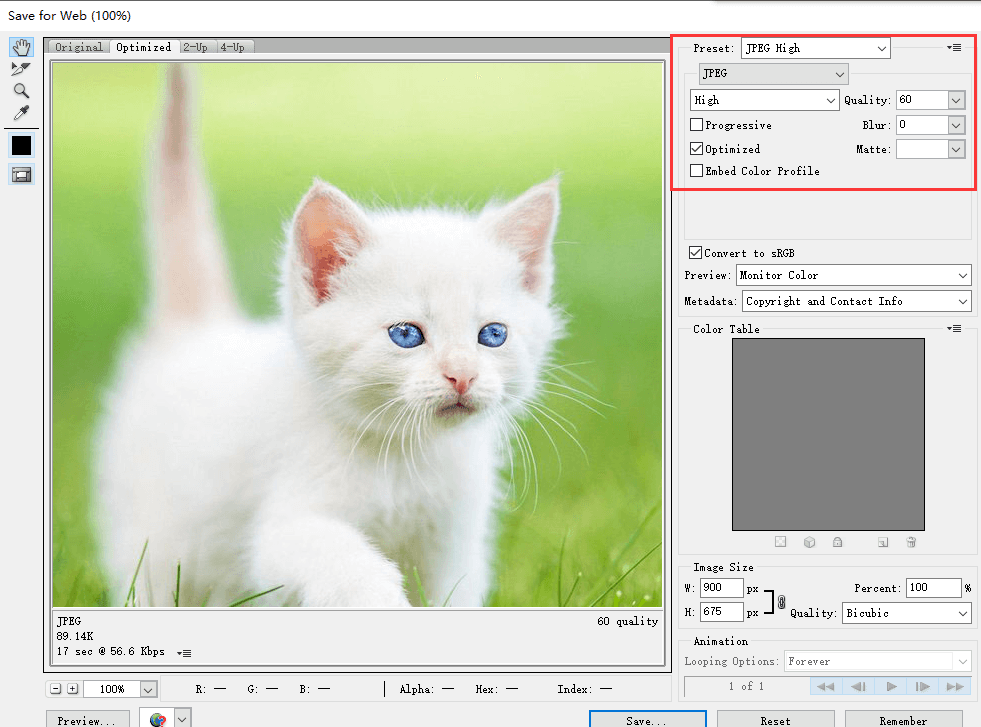Screen dimensions: 981x727
Task: Select the Zoom tool
Action: [x=21, y=90]
